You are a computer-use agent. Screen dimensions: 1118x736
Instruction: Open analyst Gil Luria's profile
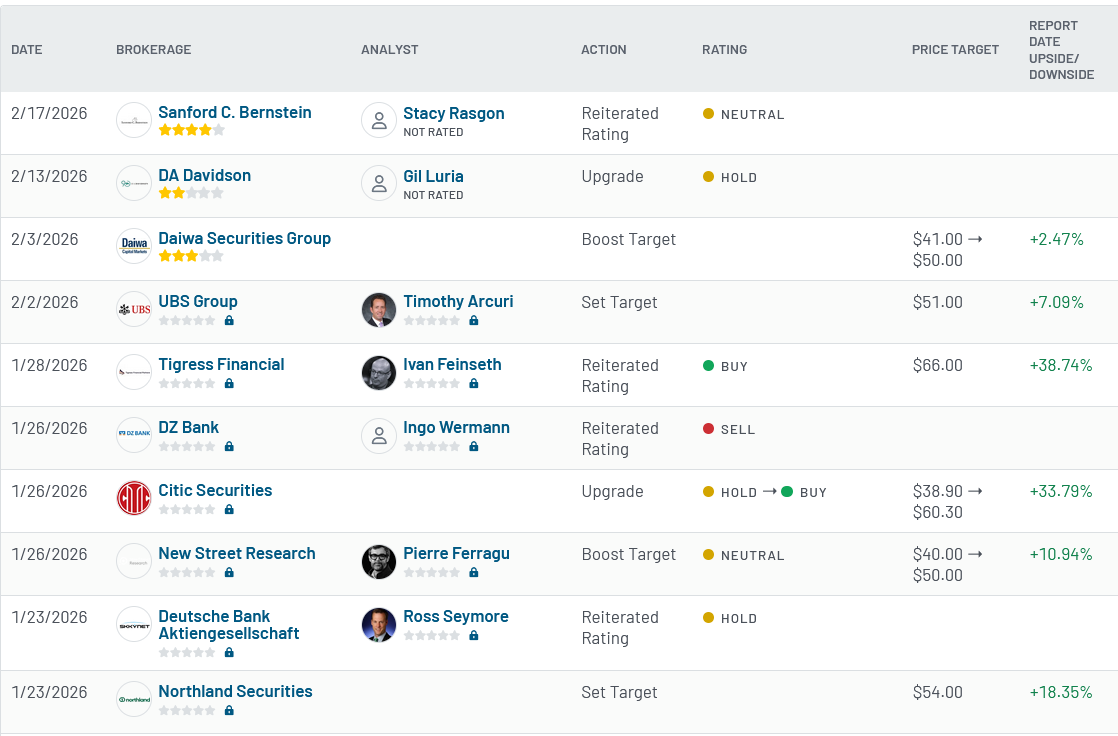(x=434, y=176)
